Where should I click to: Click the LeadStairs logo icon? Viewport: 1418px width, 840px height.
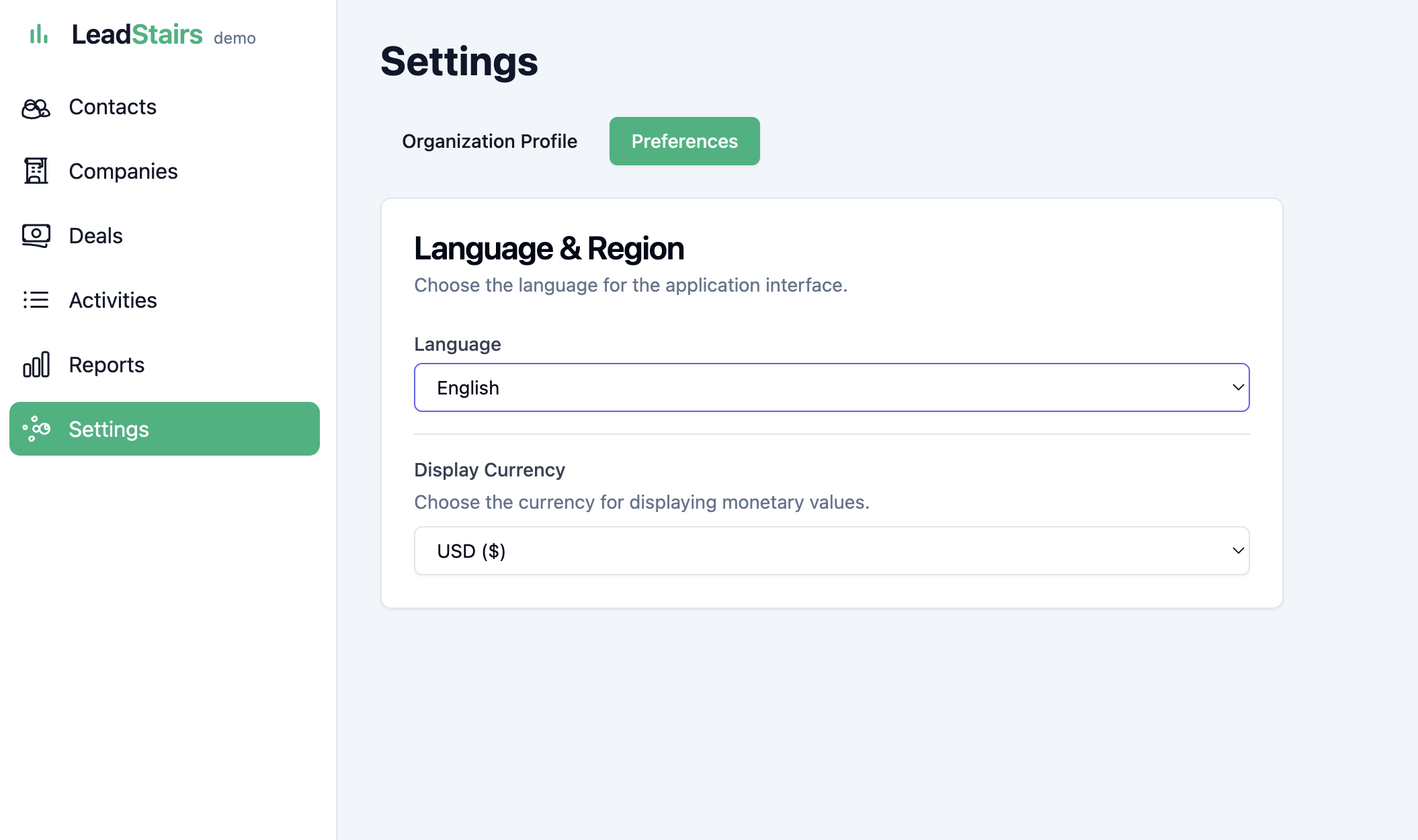38,35
